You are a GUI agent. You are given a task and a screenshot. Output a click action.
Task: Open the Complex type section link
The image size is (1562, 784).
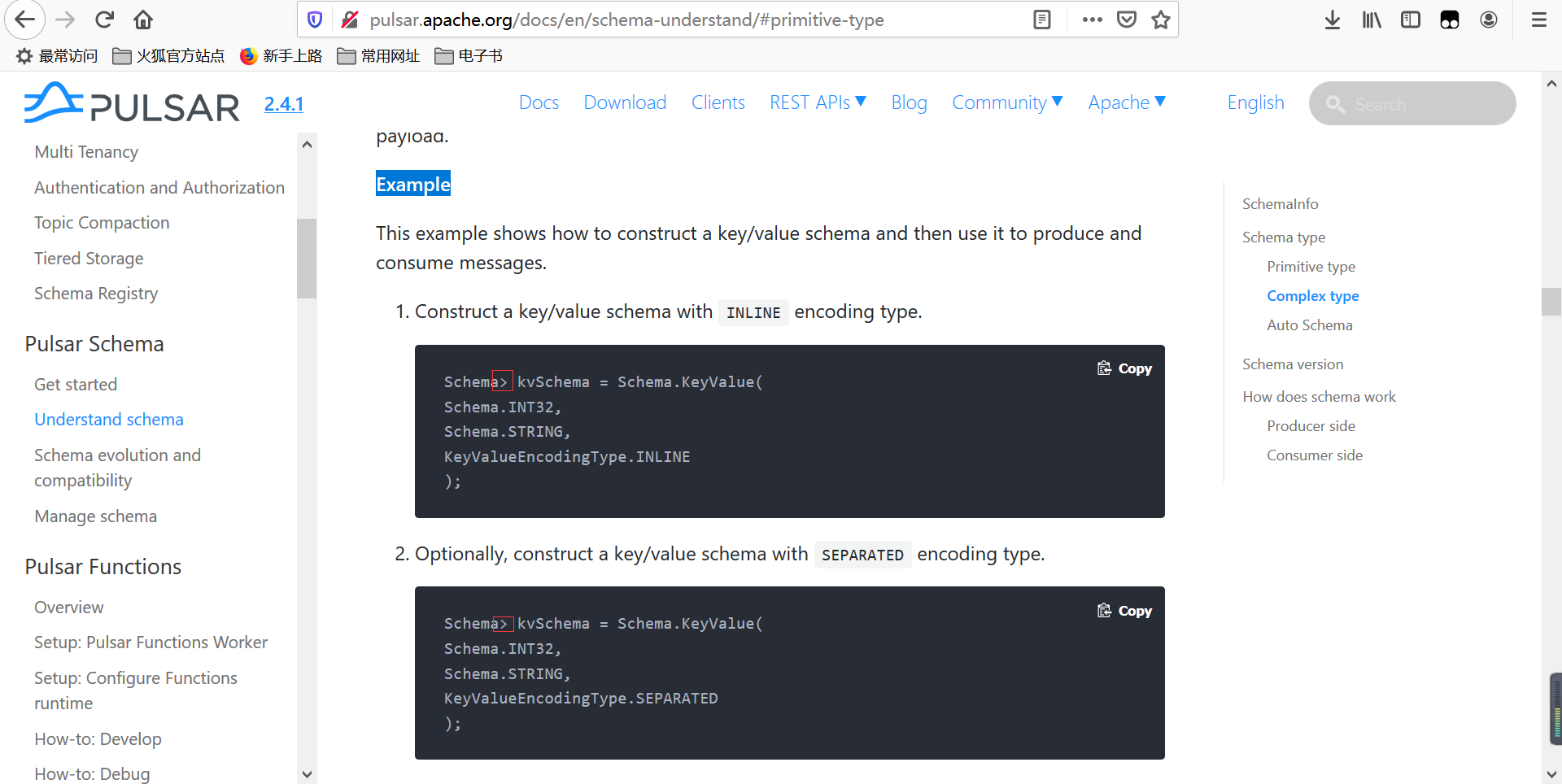(1312, 295)
